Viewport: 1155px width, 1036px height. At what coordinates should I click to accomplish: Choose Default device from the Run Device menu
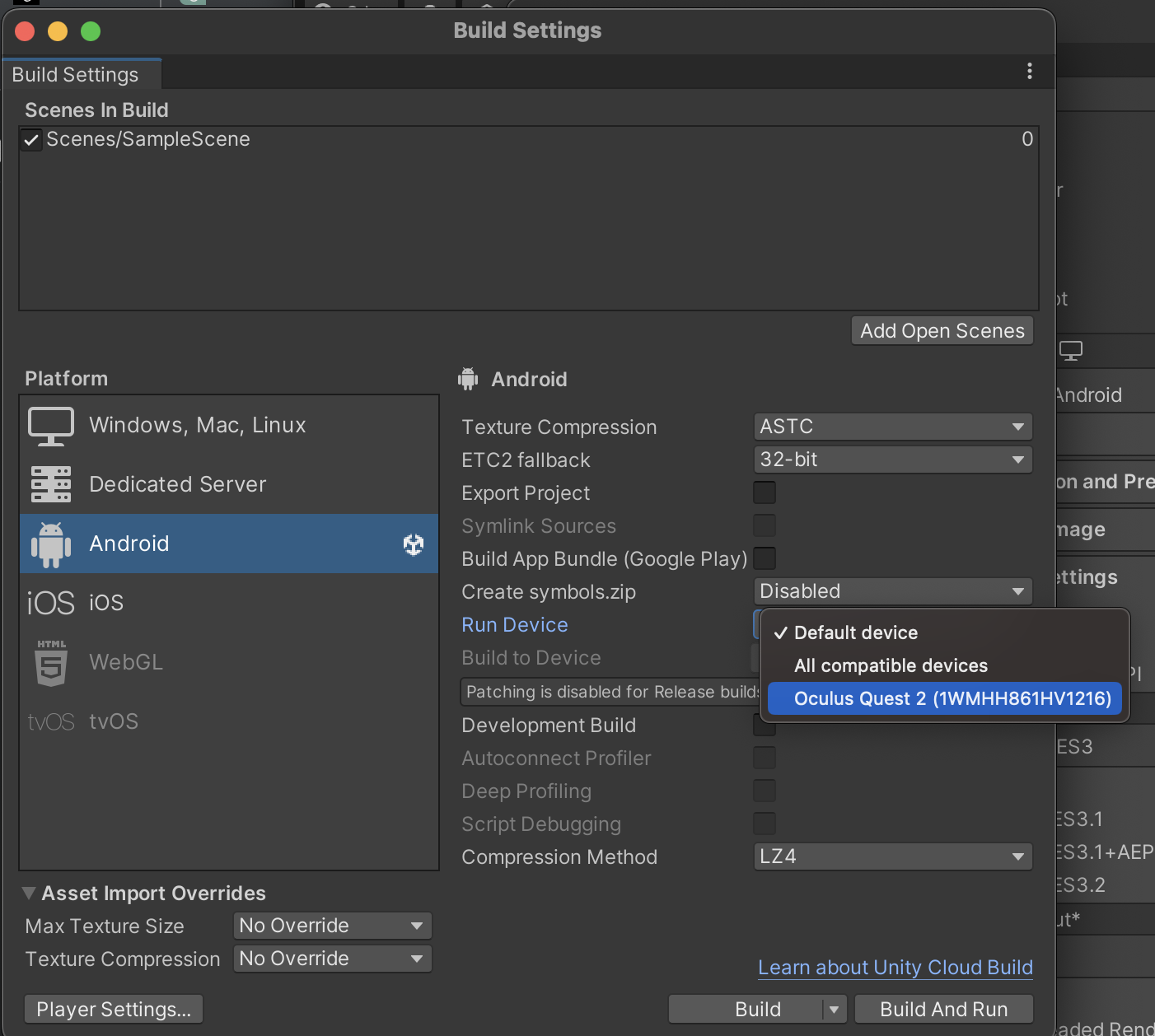tap(945, 632)
